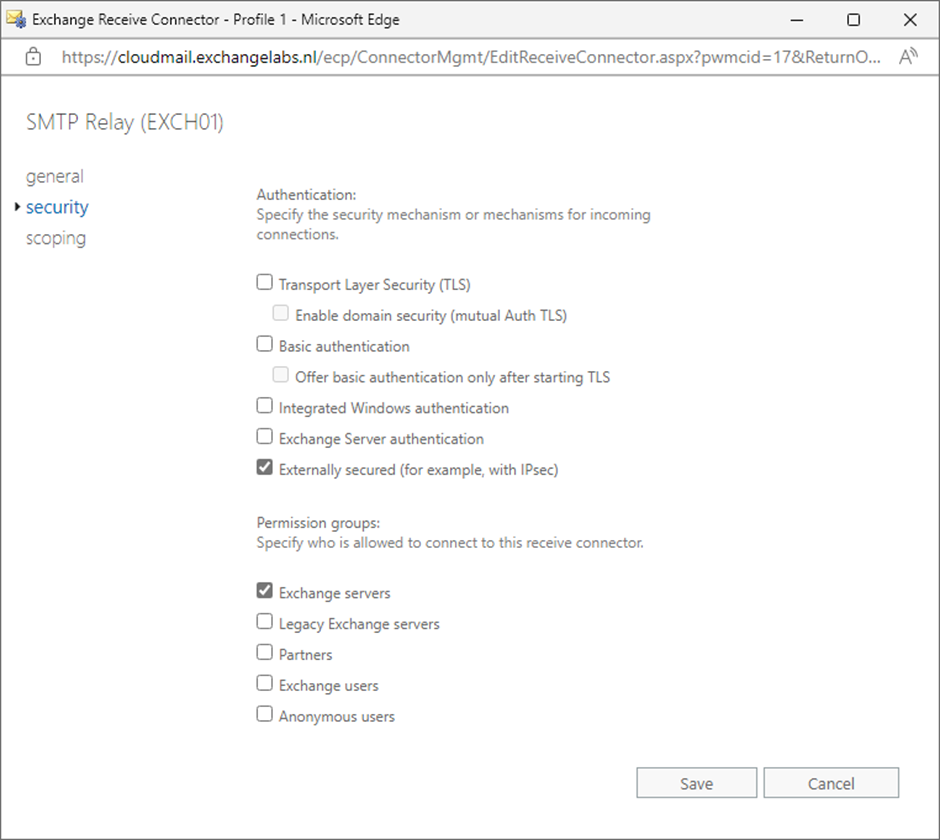This screenshot has height=840, width=940.
Task: Maximize the Edge window
Action: coord(854,20)
